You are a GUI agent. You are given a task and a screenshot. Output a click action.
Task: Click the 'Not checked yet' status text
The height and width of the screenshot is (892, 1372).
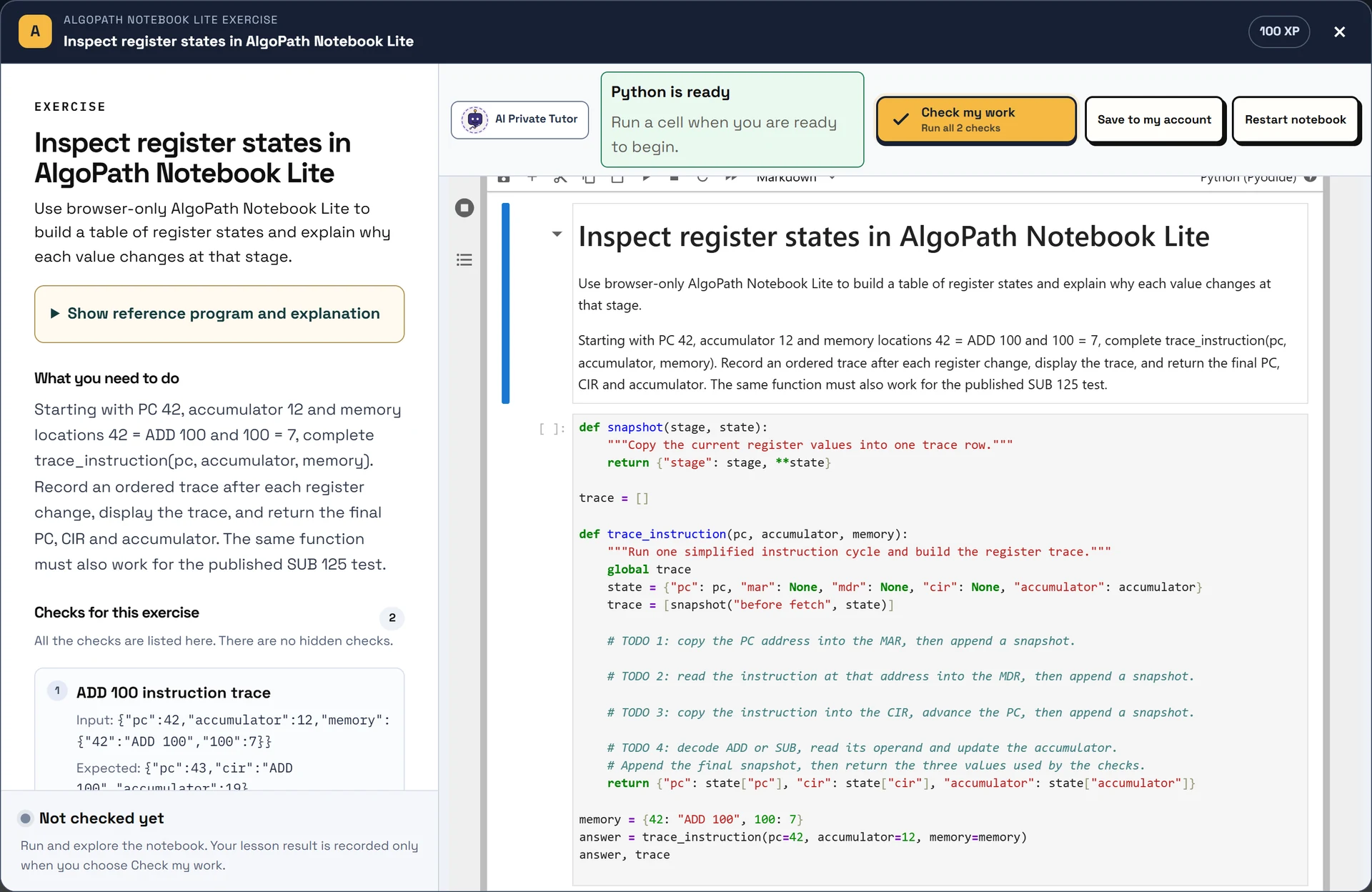pos(101,818)
